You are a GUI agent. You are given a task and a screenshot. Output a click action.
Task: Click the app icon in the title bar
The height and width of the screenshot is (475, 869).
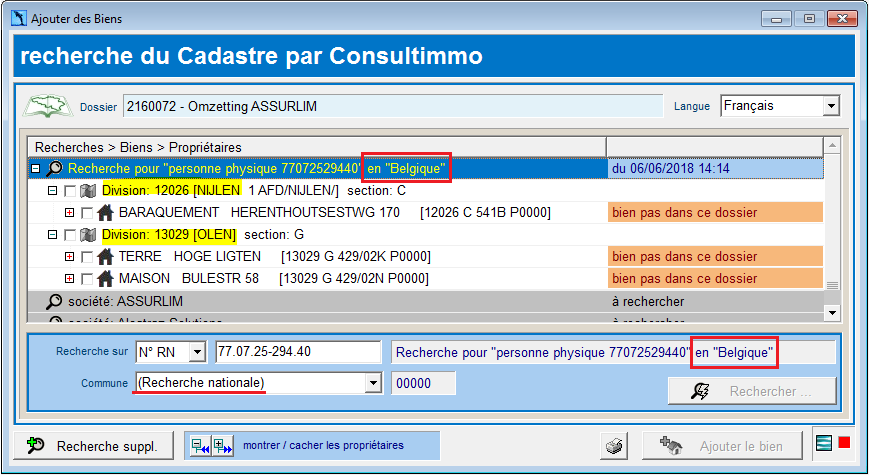19,18
